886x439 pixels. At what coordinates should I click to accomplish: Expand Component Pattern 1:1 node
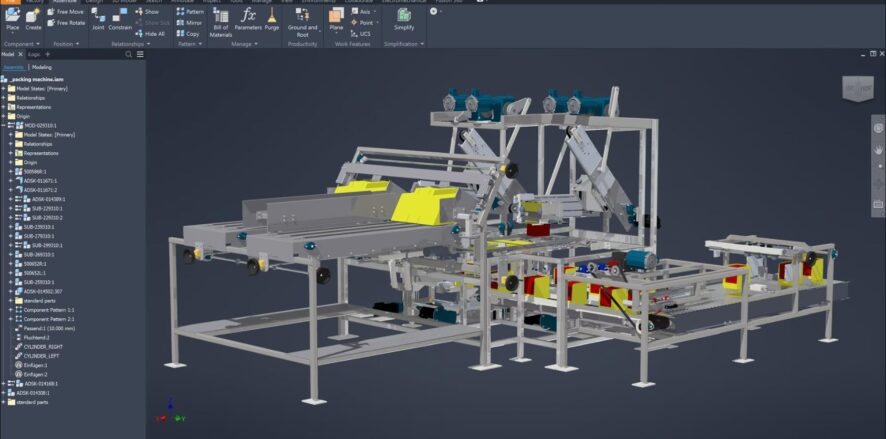click(10, 310)
